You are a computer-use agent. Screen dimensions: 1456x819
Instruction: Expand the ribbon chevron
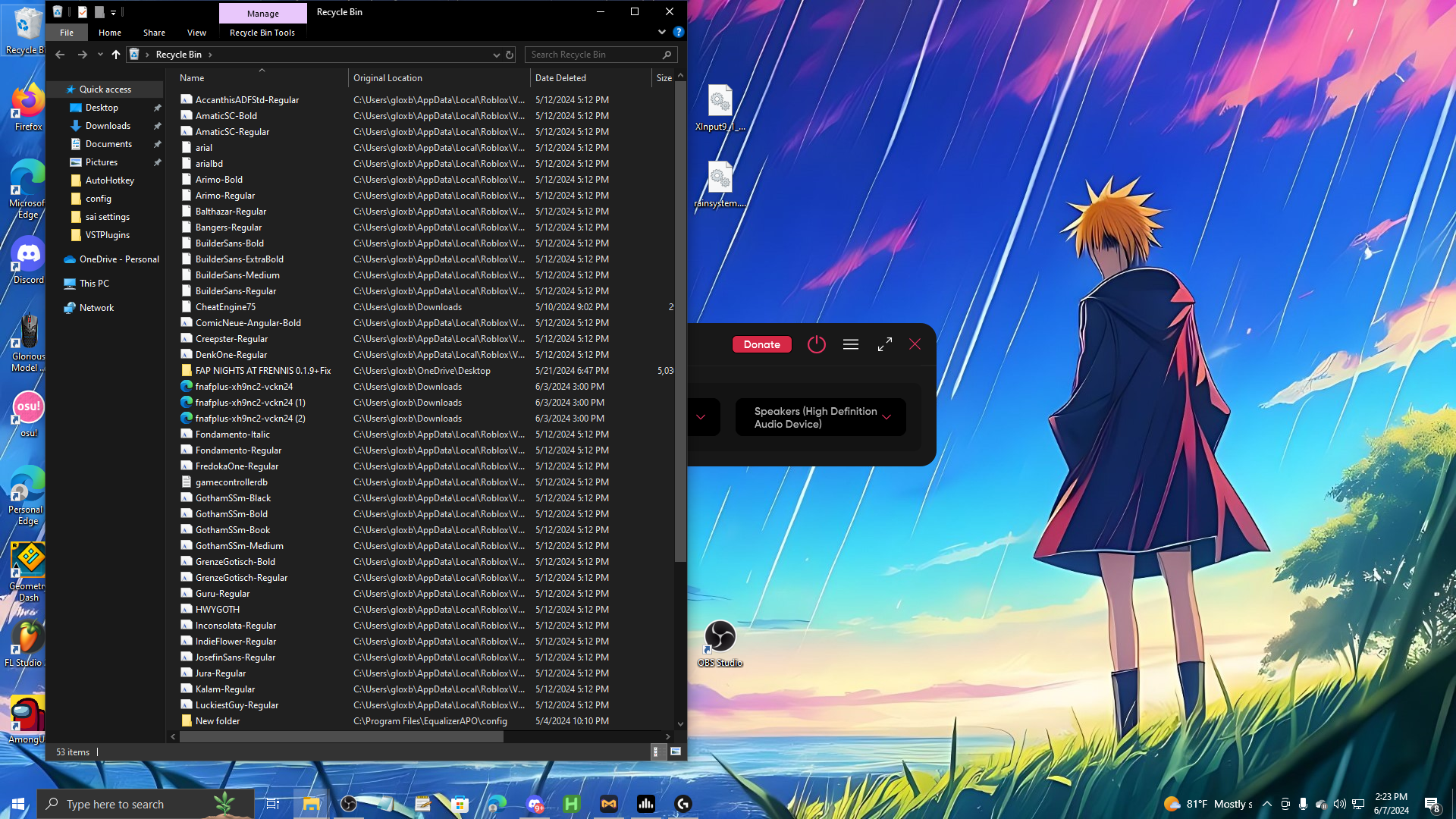click(661, 33)
